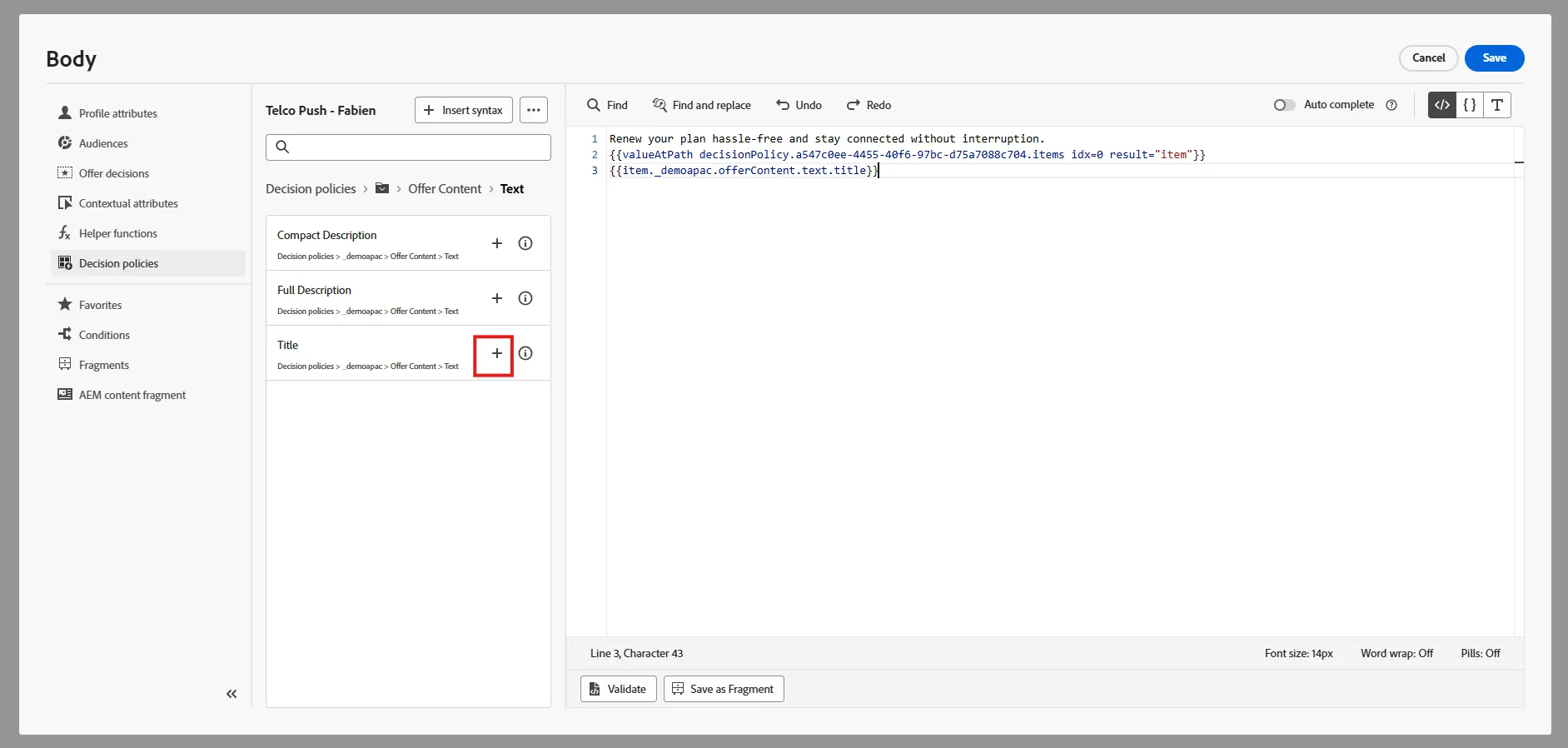The height and width of the screenshot is (748, 1568).
Task: Open Auto complete help tooltip
Action: coord(1391,105)
